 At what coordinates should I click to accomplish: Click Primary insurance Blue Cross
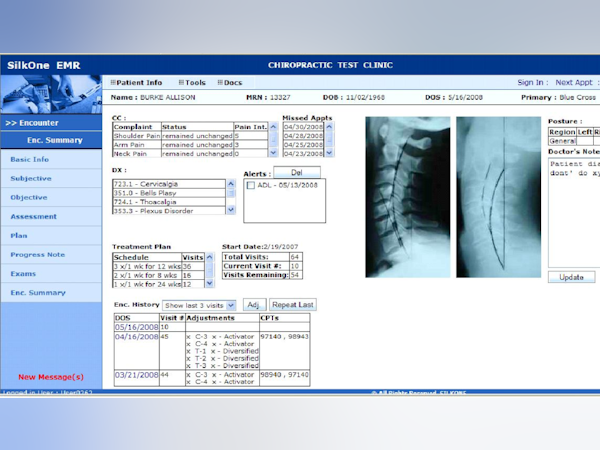pos(577,97)
